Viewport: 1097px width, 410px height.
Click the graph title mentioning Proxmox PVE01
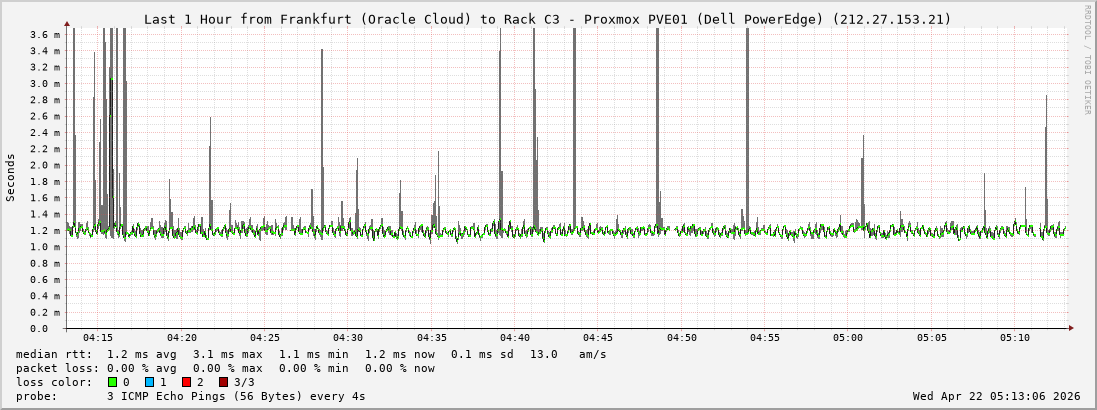547,19
